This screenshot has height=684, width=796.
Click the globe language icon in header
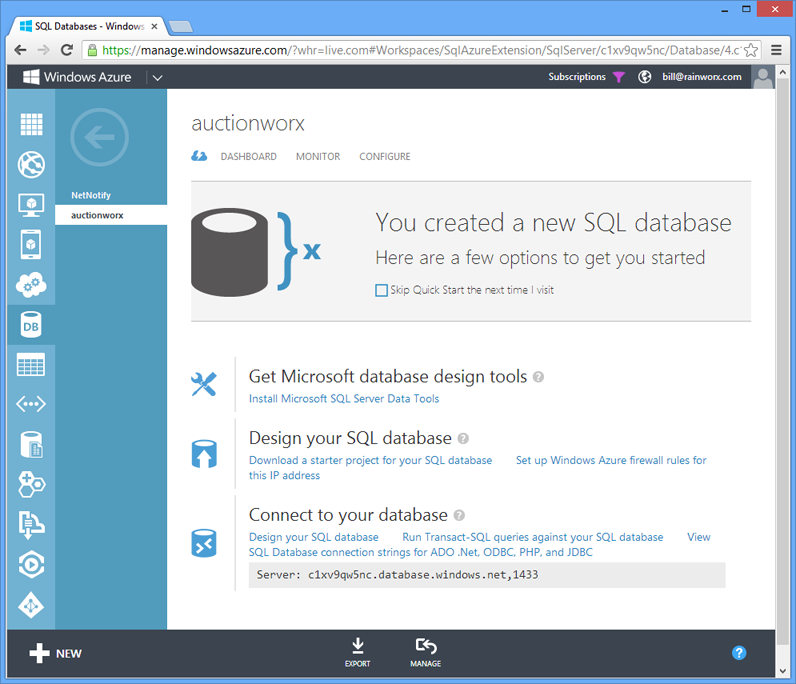point(644,77)
